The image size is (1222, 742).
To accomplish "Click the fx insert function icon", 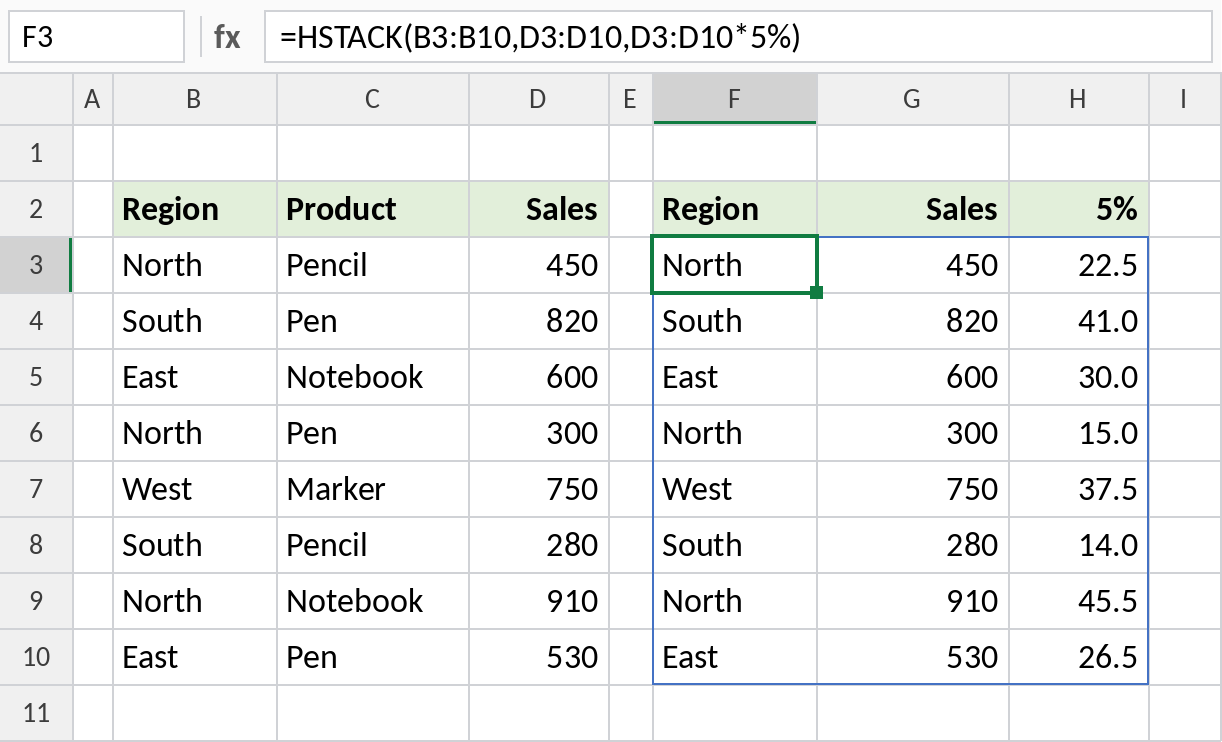I will tap(227, 38).
